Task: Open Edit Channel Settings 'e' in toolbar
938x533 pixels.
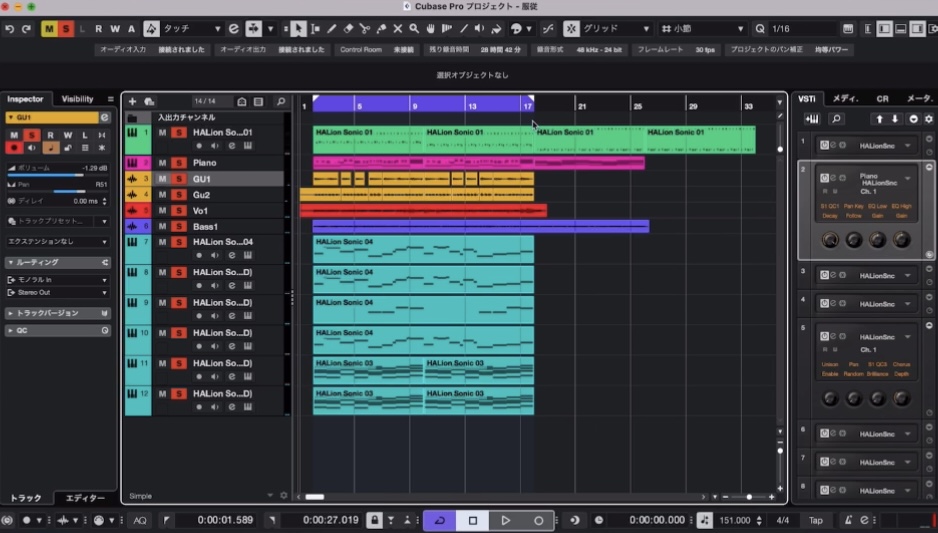Action: (234, 29)
